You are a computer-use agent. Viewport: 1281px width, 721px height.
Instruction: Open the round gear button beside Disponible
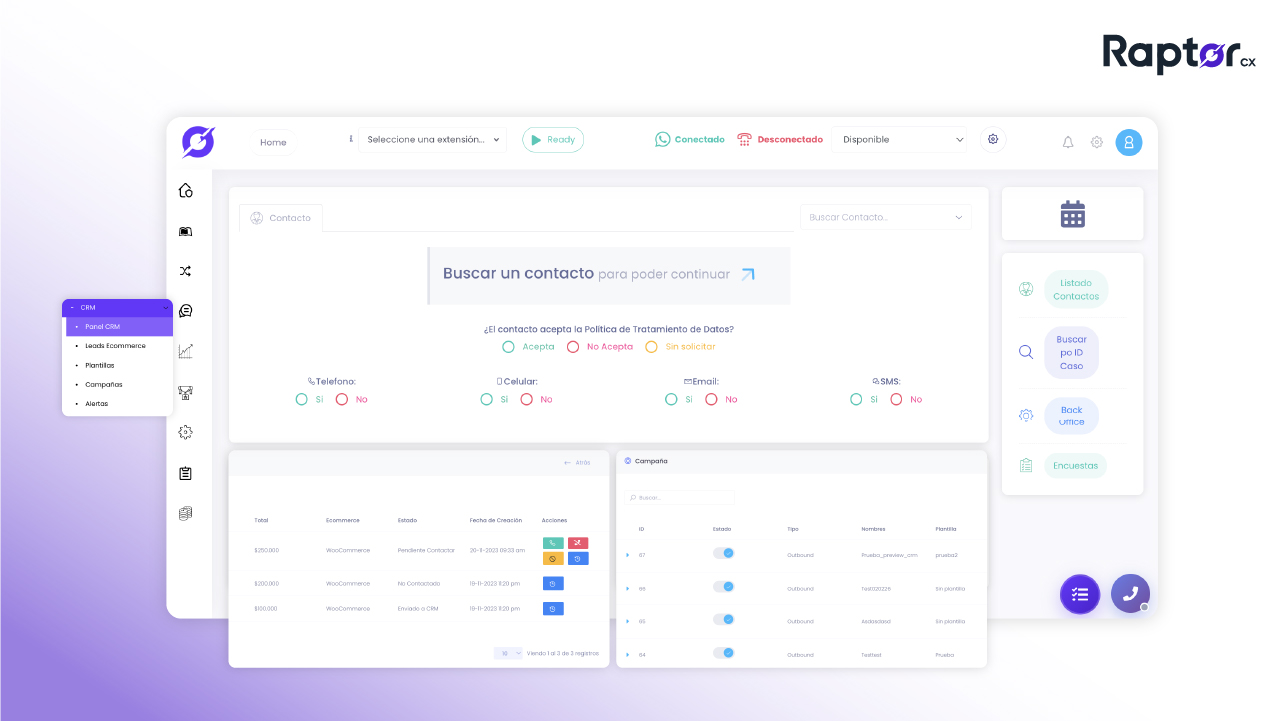click(x=993, y=139)
